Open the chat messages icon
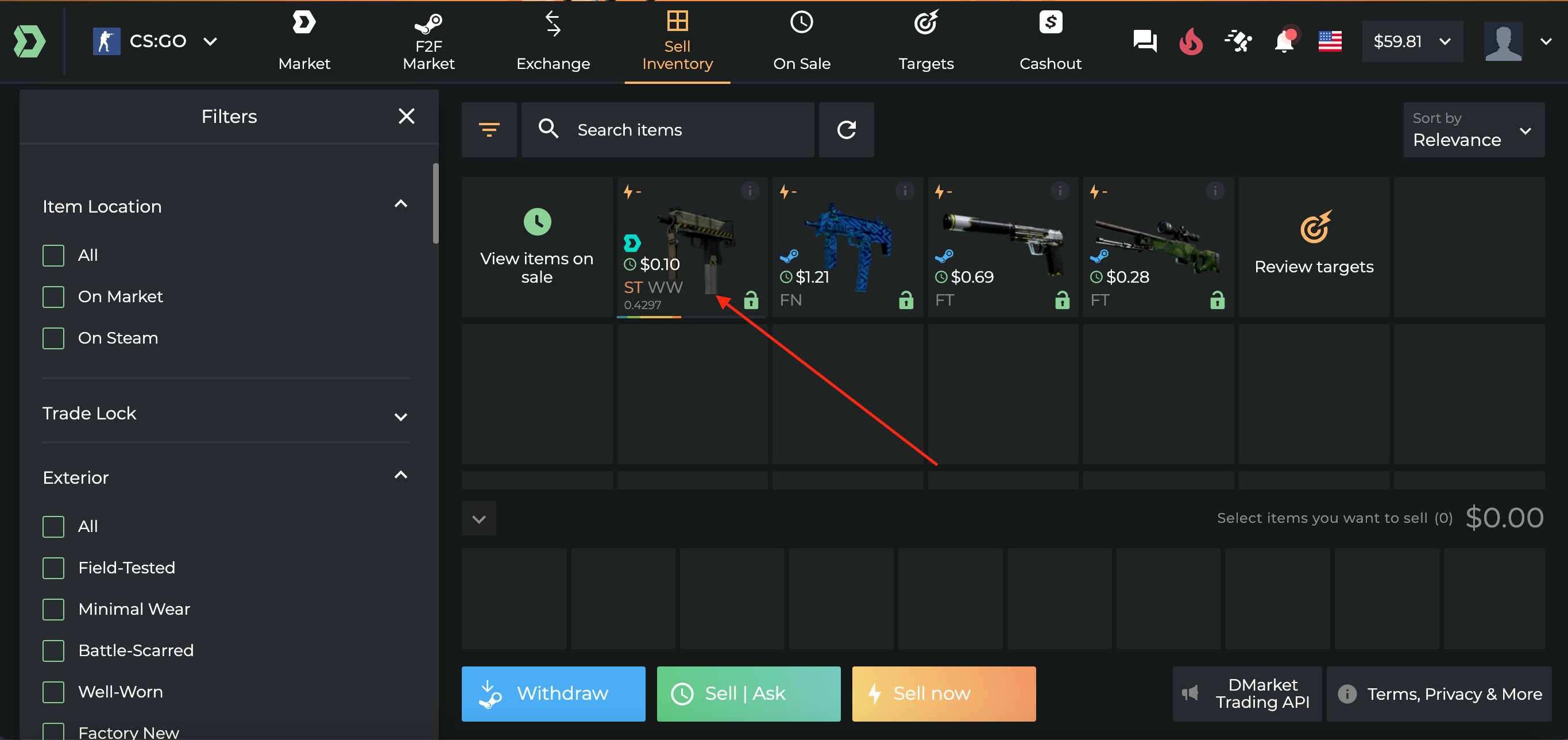 click(x=1145, y=41)
